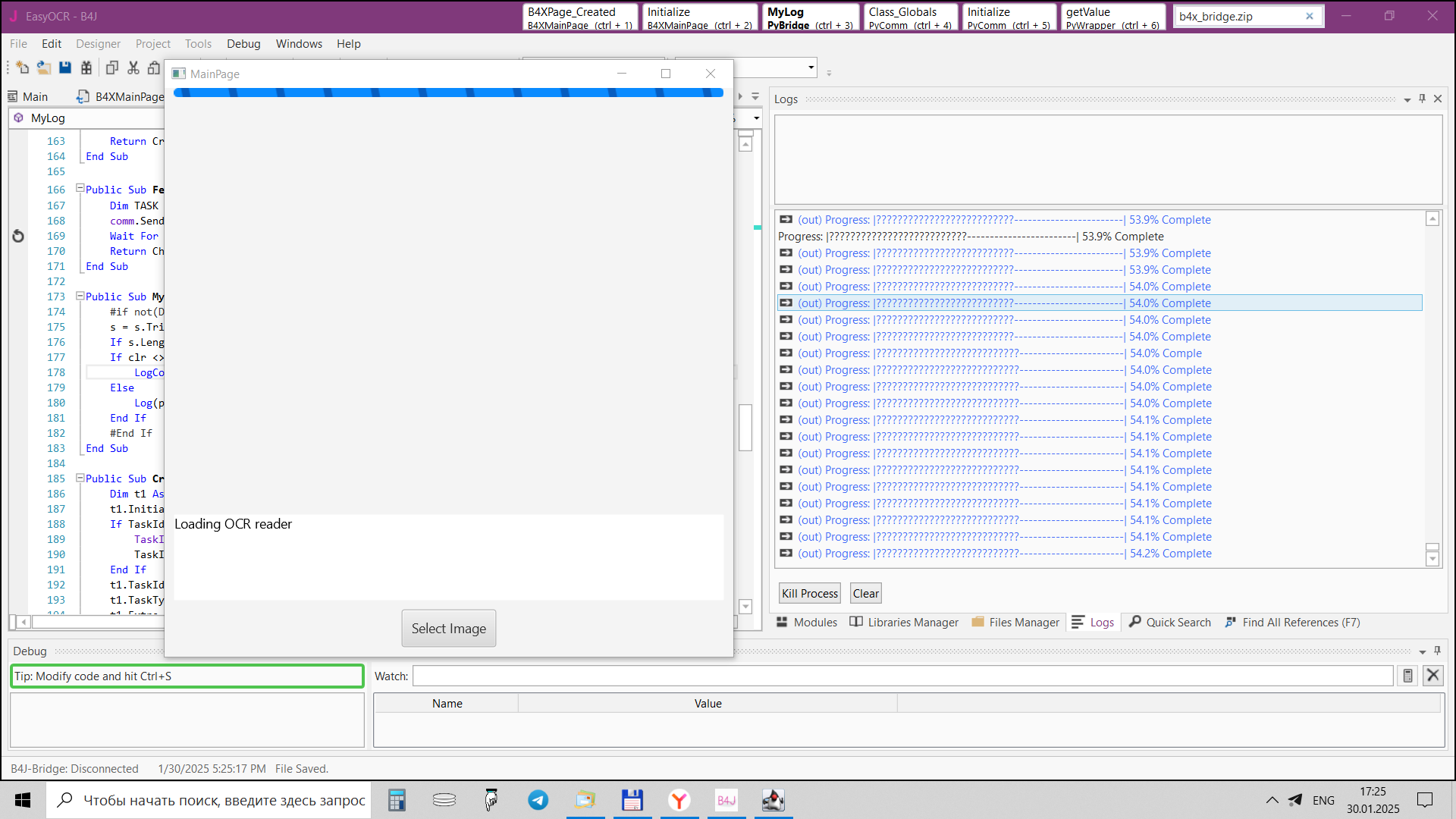
Task: Pin the Logs panel with pushpin icon
Action: coord(1422,99)
